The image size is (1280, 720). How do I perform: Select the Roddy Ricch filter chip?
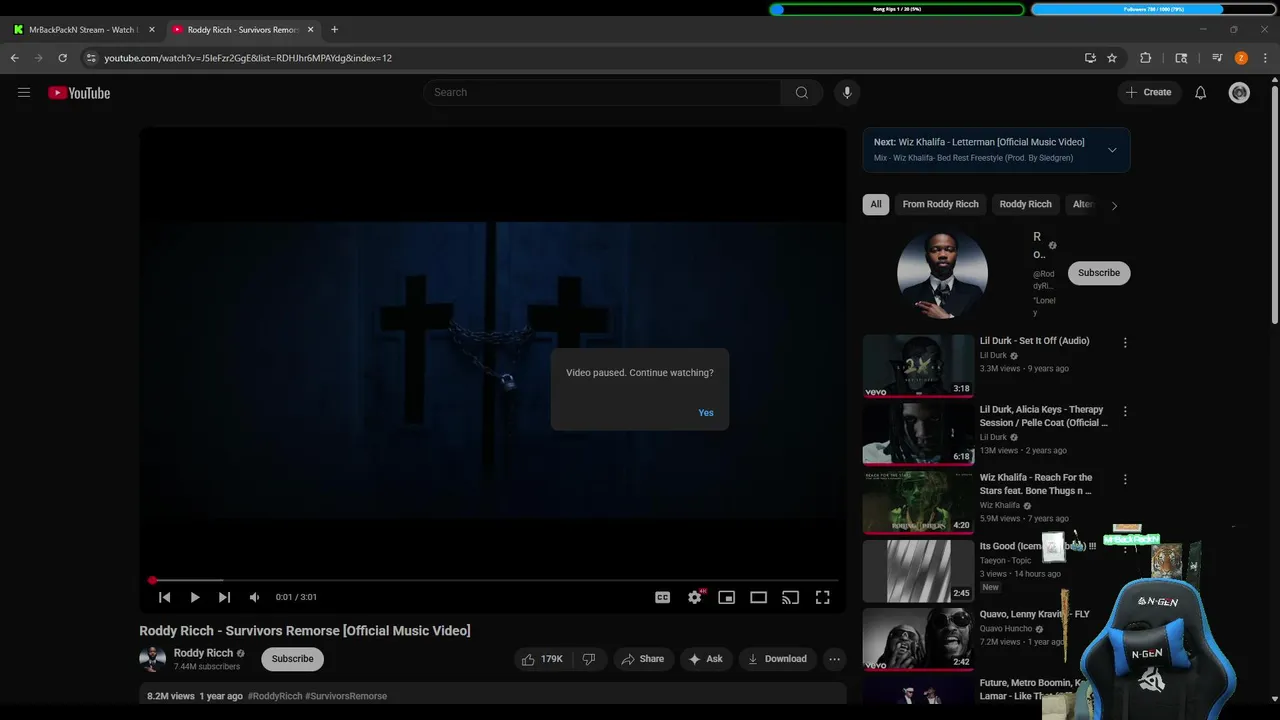1026,204
